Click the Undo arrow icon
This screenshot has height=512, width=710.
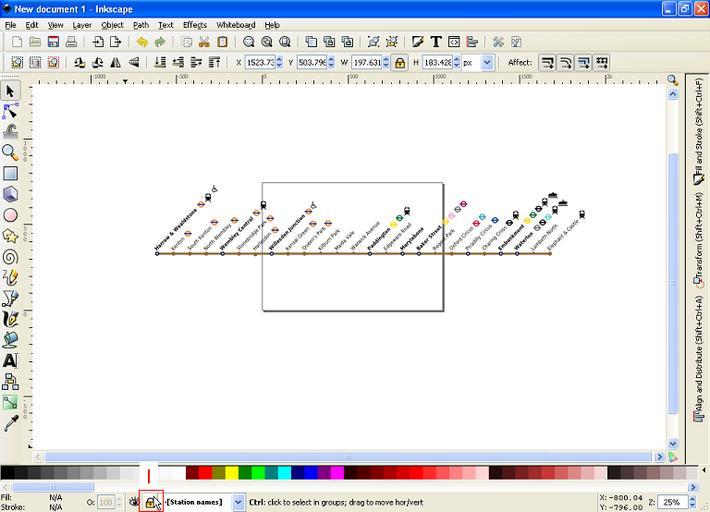142,42
